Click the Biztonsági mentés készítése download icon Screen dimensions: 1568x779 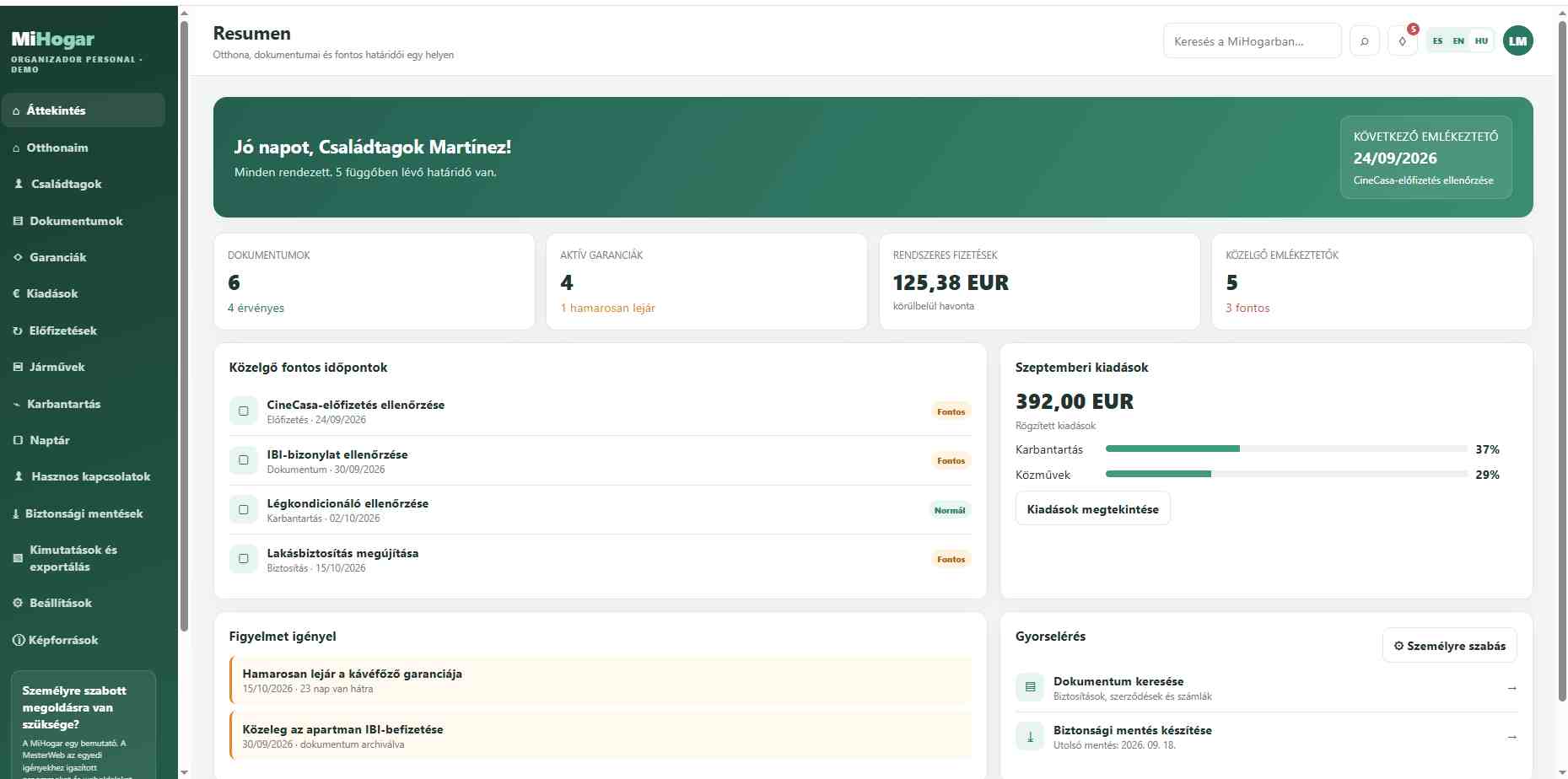1030,736
